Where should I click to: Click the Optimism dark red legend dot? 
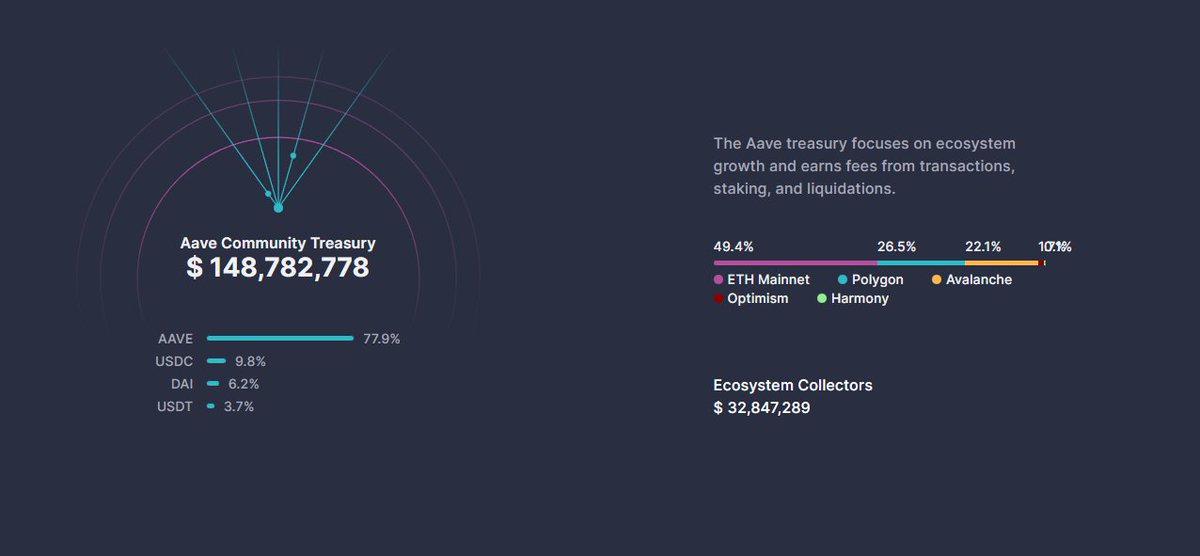(718, 299)
